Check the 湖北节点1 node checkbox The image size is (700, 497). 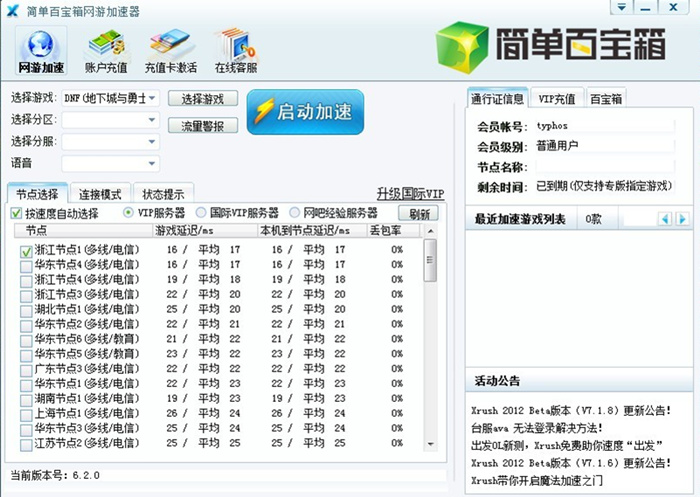(26, 311)
